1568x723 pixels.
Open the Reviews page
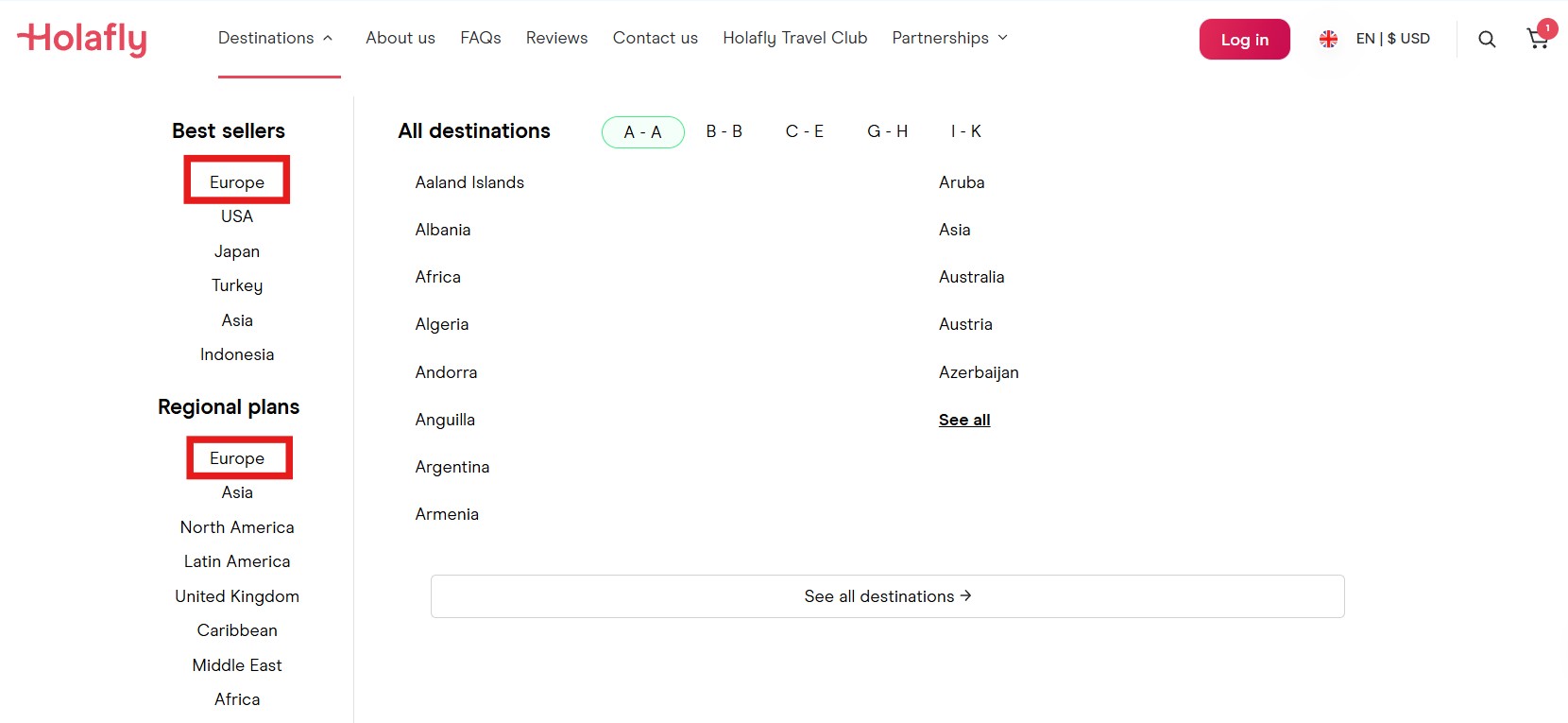556,38
